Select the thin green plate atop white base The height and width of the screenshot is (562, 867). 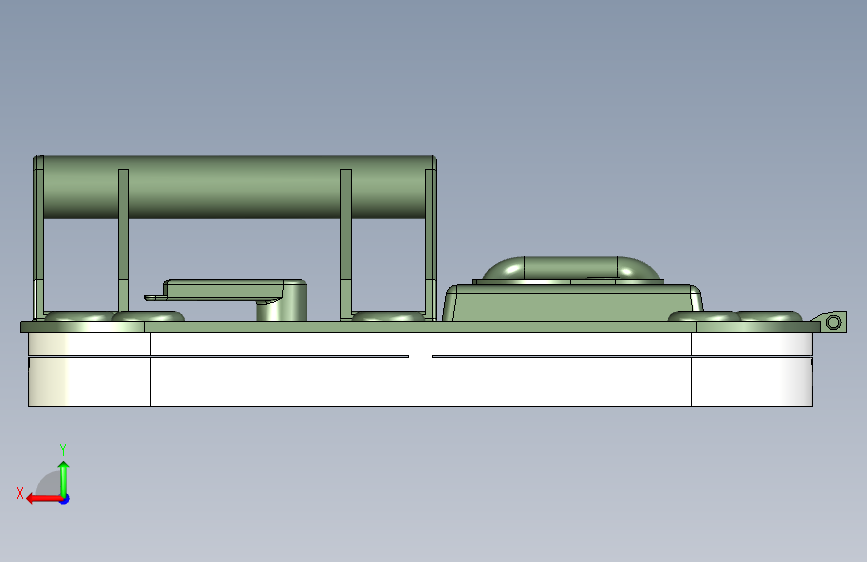(420, 327)
